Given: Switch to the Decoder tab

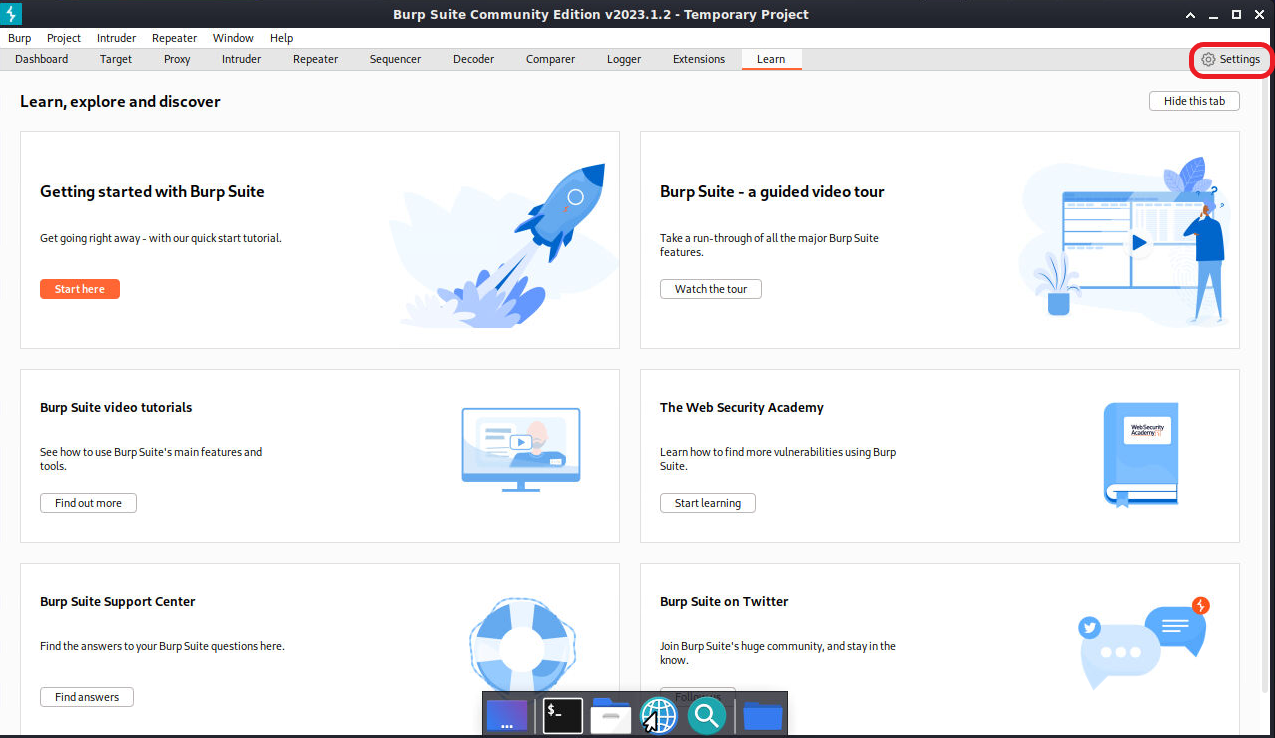Looking at the screenshot, I should coord(474,59).
